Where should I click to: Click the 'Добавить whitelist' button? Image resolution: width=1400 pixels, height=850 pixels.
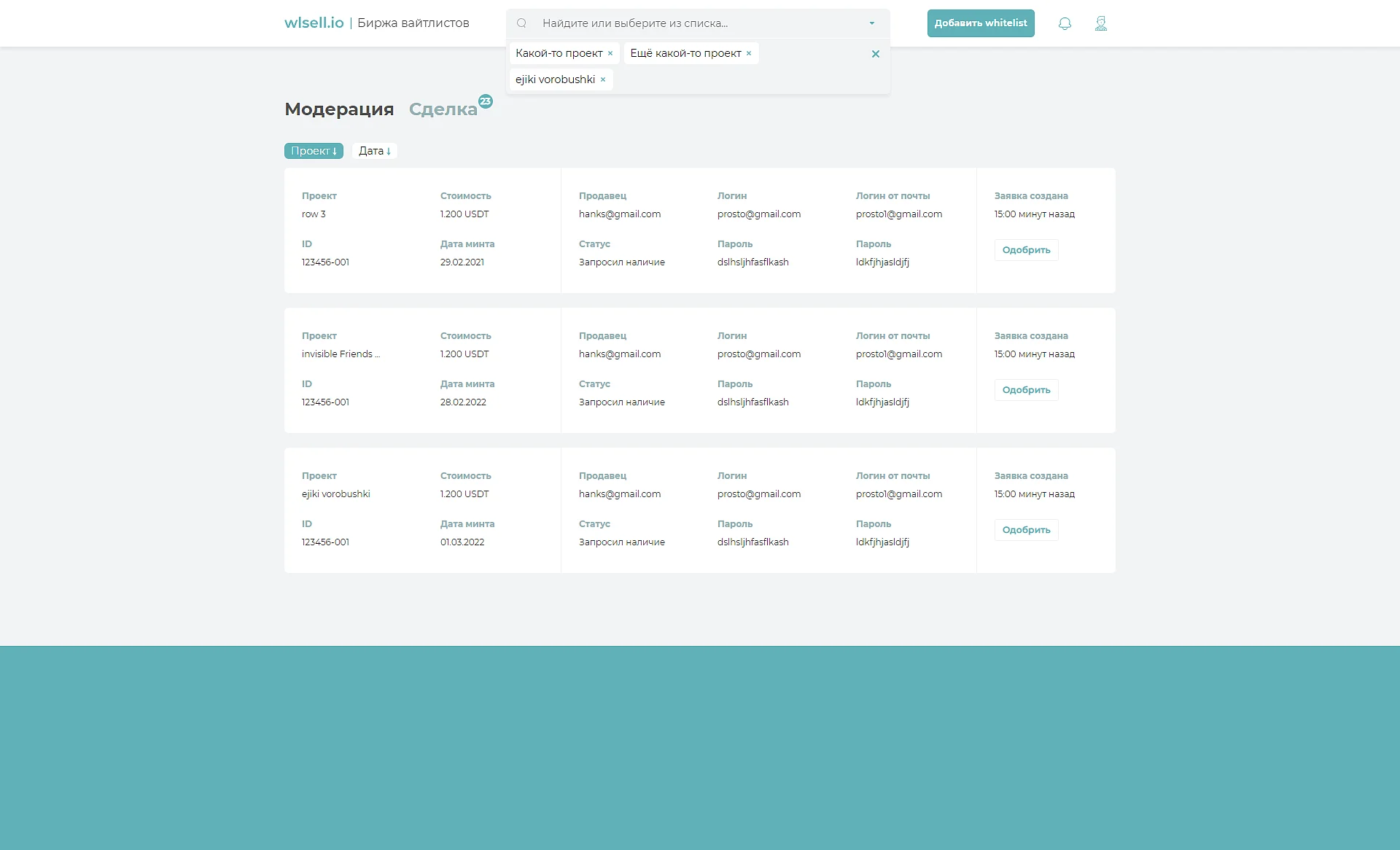pyautogui.click(x=981, y=23)
